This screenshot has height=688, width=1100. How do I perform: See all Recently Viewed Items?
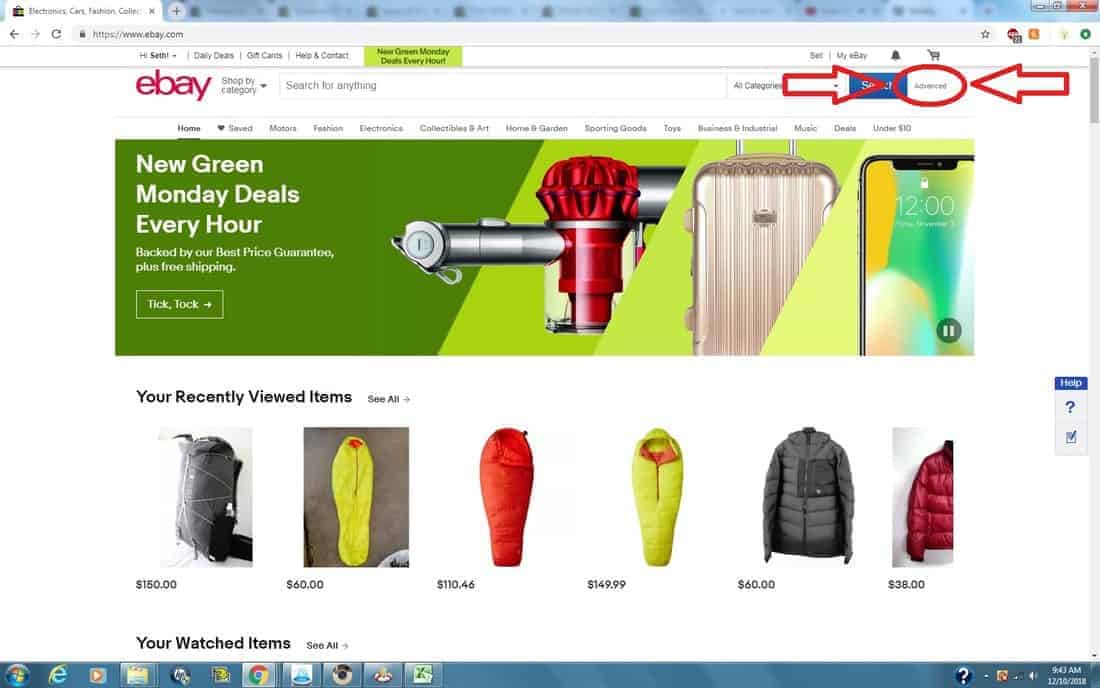(388, 399)
